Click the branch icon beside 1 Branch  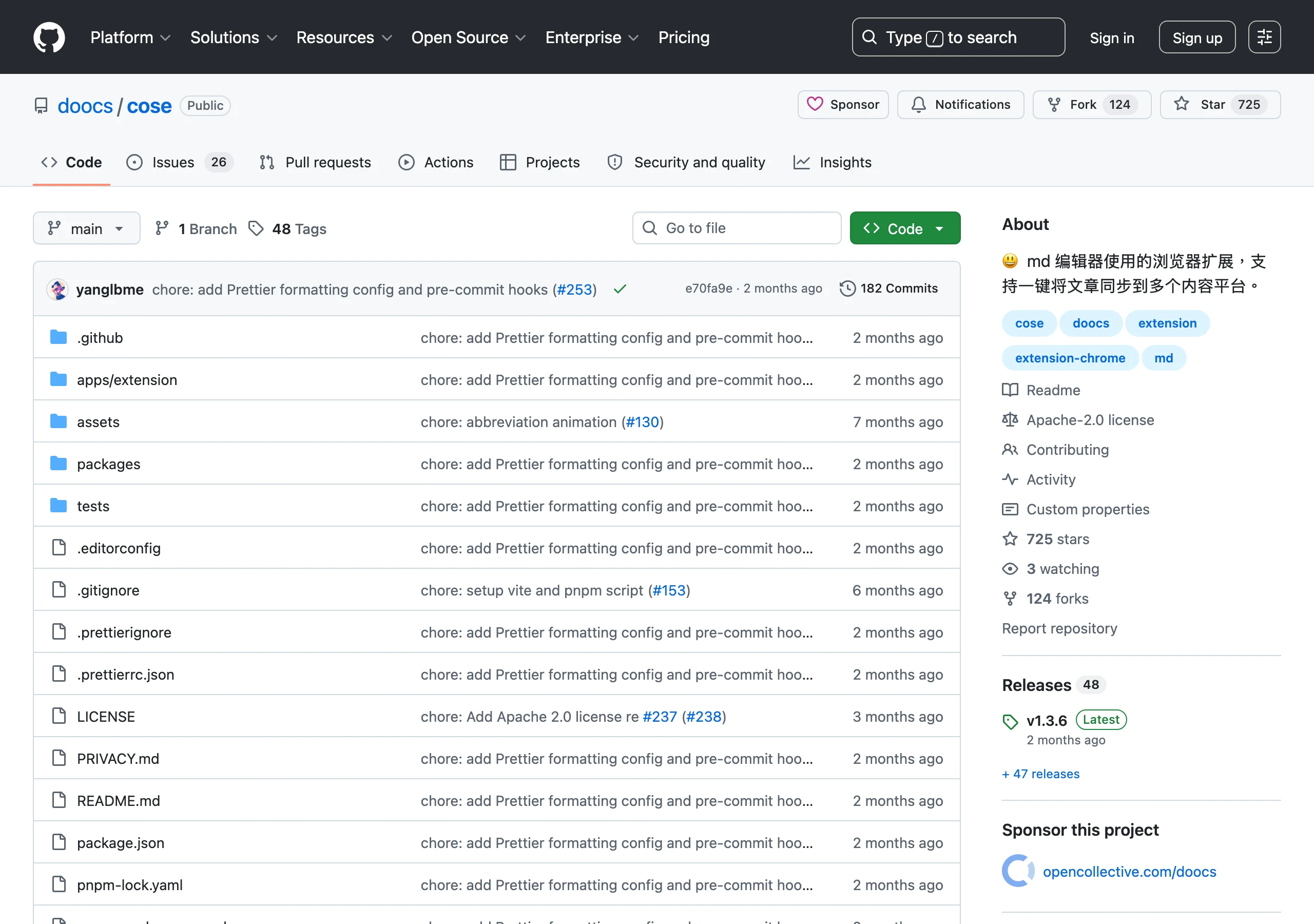pos(162,228)
